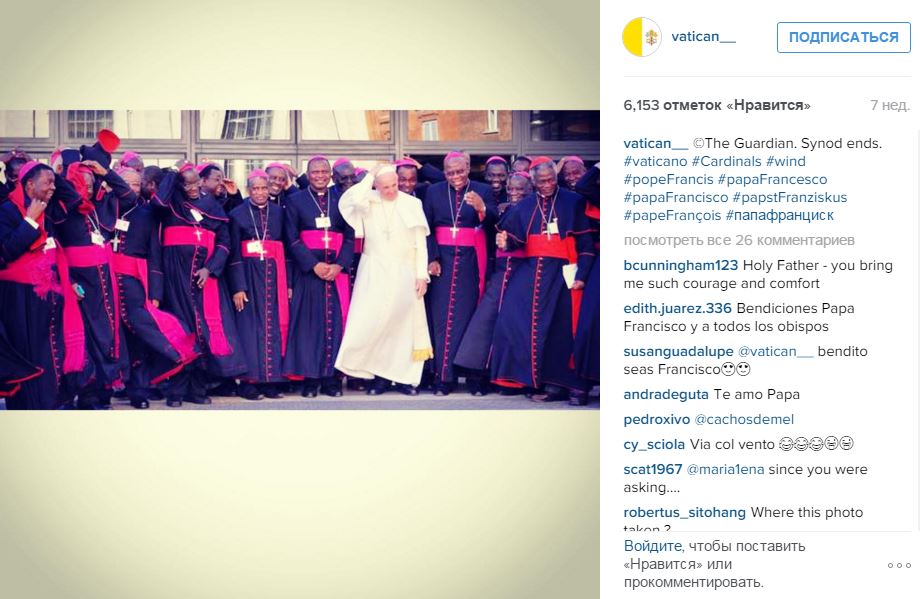This screenshot has height=599, width=920.
Task: Click the @cachosdemel mention
Action: pyautogui.click(x=744, y=419)
